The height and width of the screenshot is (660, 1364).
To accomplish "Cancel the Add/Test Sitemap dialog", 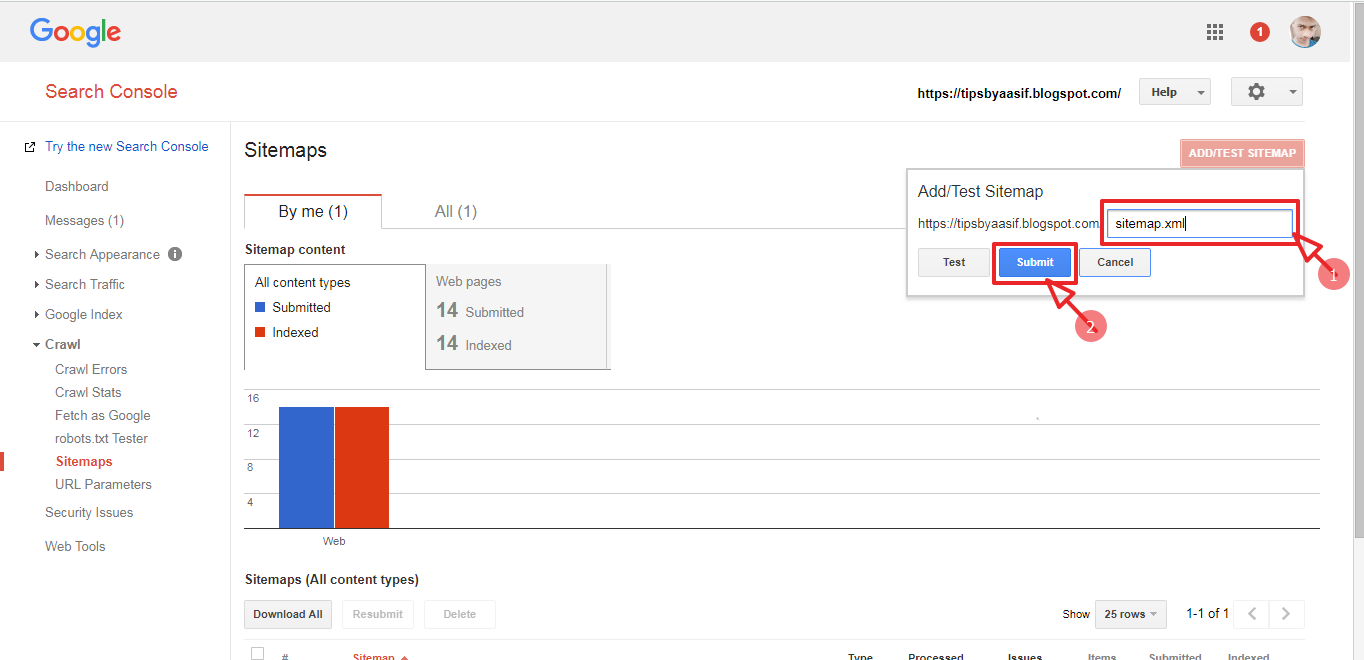I will [x=1115, y=262].
